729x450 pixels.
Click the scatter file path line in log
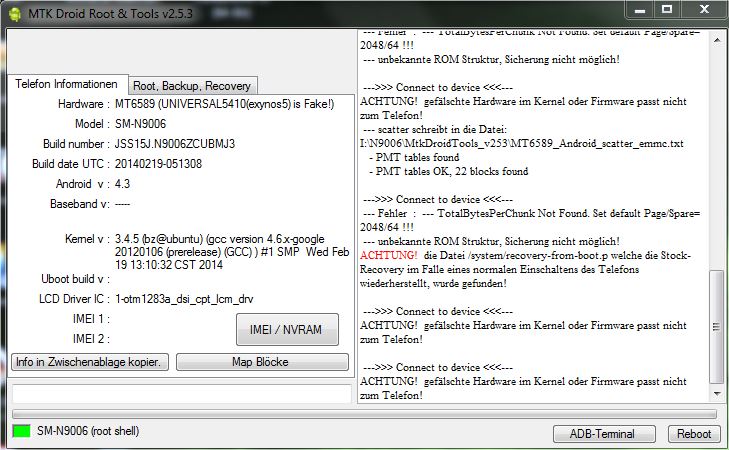pyautogui.click(x=522, y=143)
